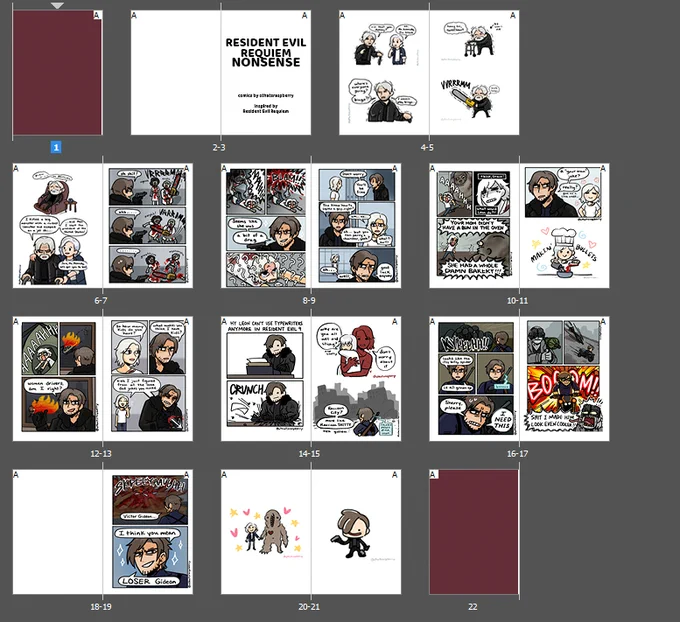
Task: Select page 21 chibi character with gun
Action: [356, 532]
